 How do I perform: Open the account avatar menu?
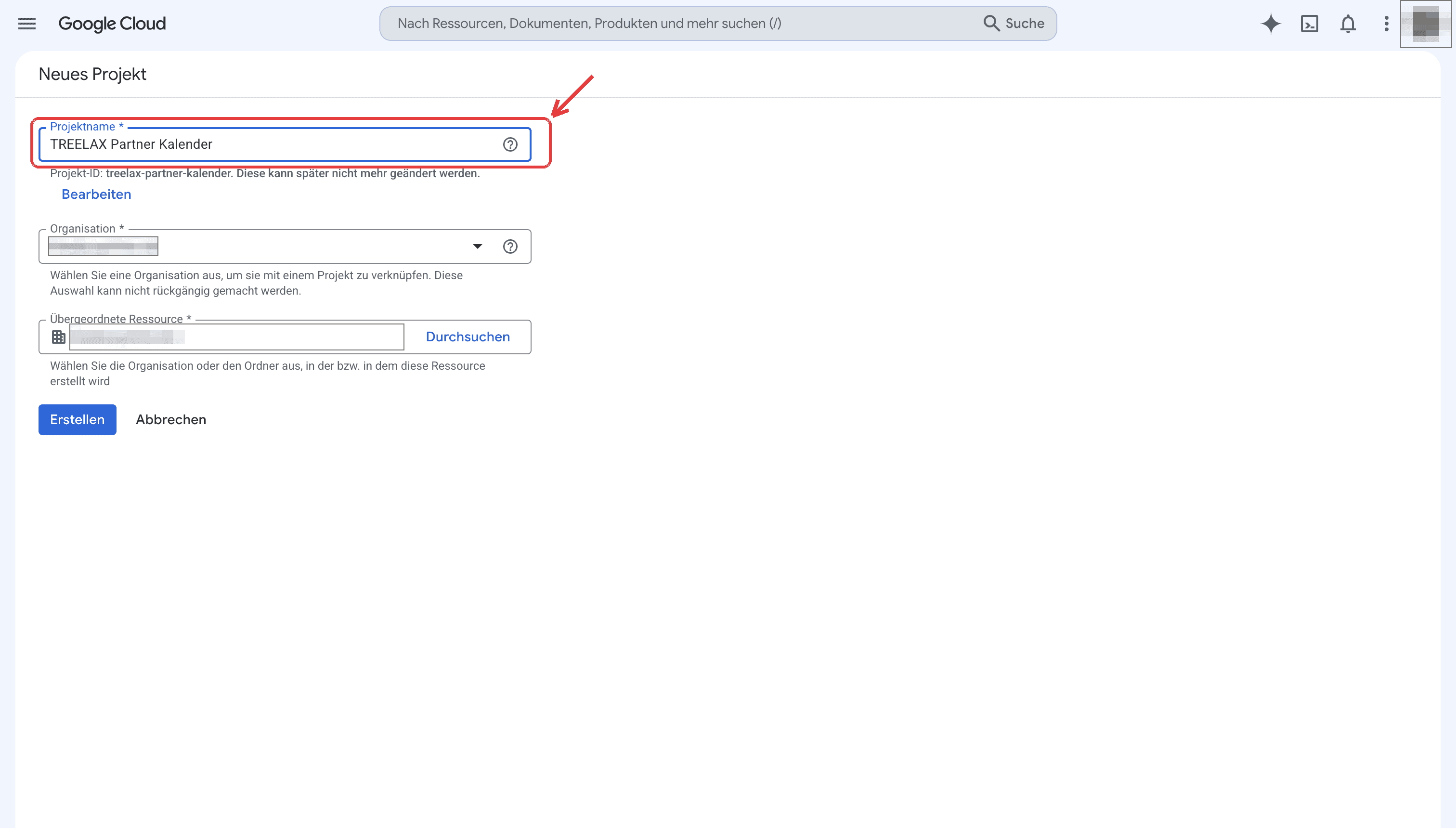[1426, 24]
